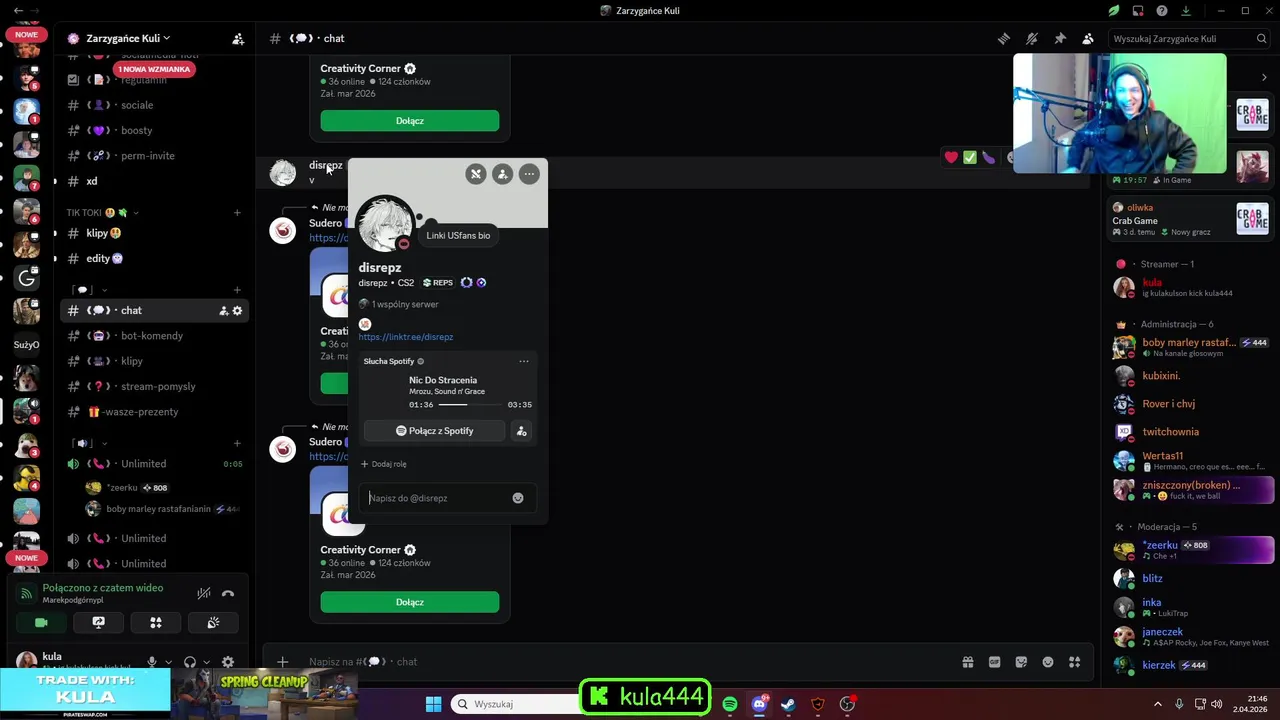This screenshot has width=1280, height=720.
Task: Click boby marley rastaf... in member list
Action: point(1191,347)
